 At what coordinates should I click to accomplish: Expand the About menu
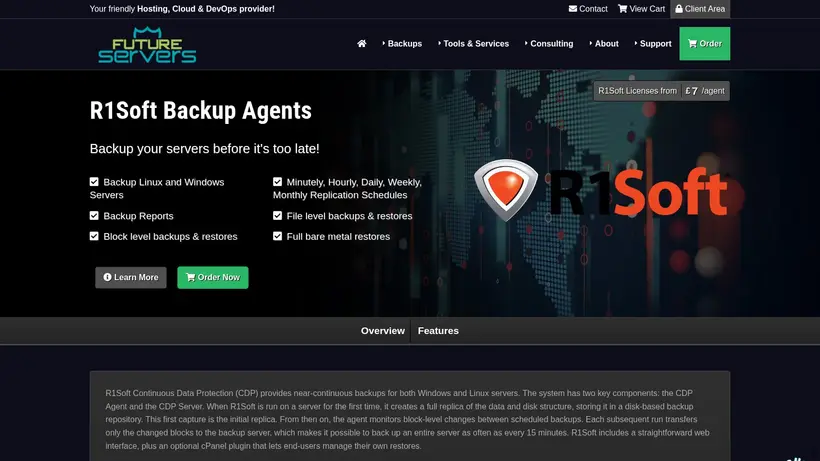tap(604, 43)
